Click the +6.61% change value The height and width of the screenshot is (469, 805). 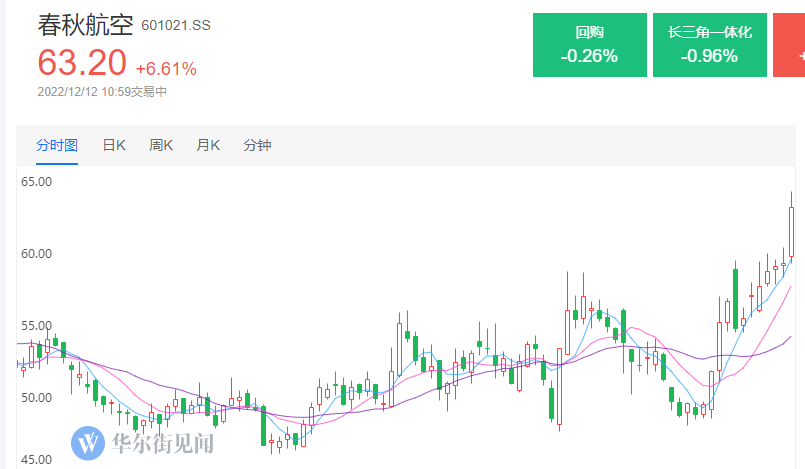click(166, 69)
